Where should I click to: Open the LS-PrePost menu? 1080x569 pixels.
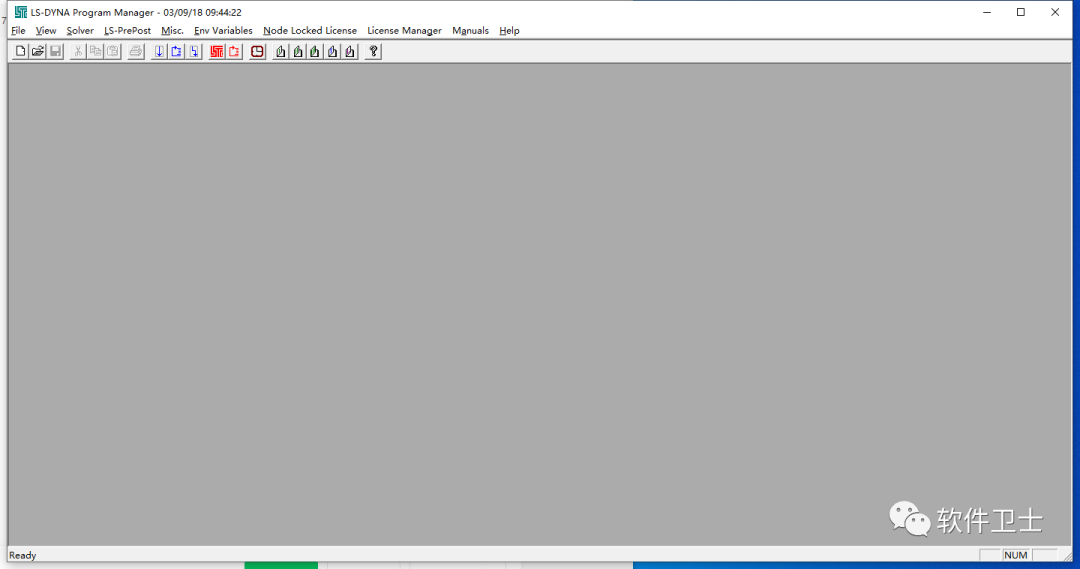tap(127, 30)
